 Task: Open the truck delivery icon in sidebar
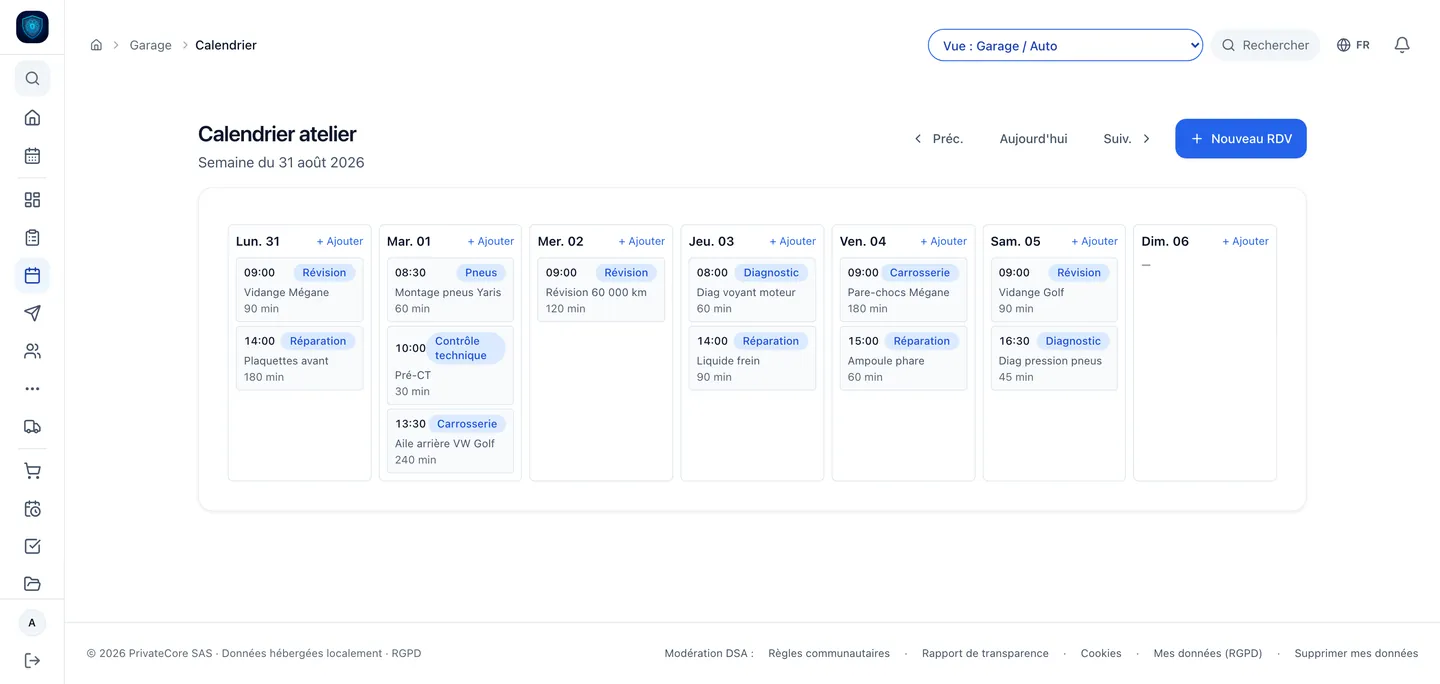coord(32,427)
